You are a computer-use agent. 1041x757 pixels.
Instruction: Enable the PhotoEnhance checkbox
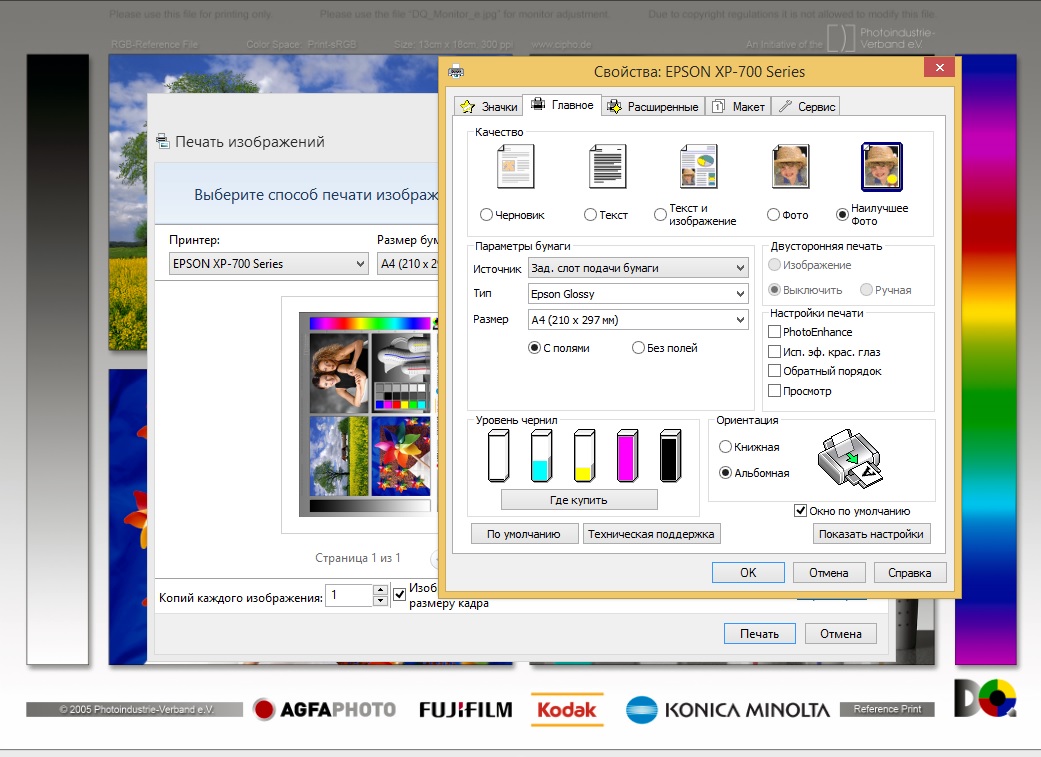[774, 331]
